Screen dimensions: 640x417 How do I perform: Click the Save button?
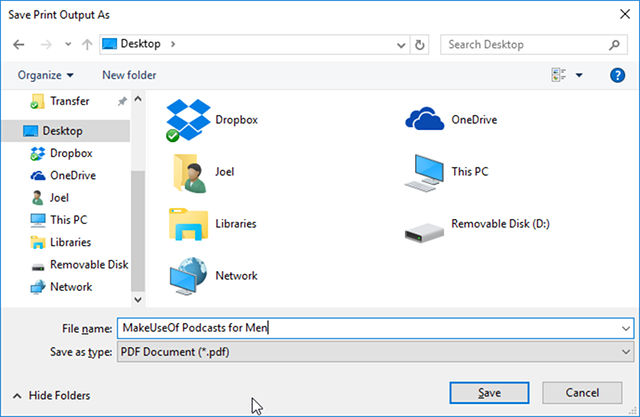point(490,392)
